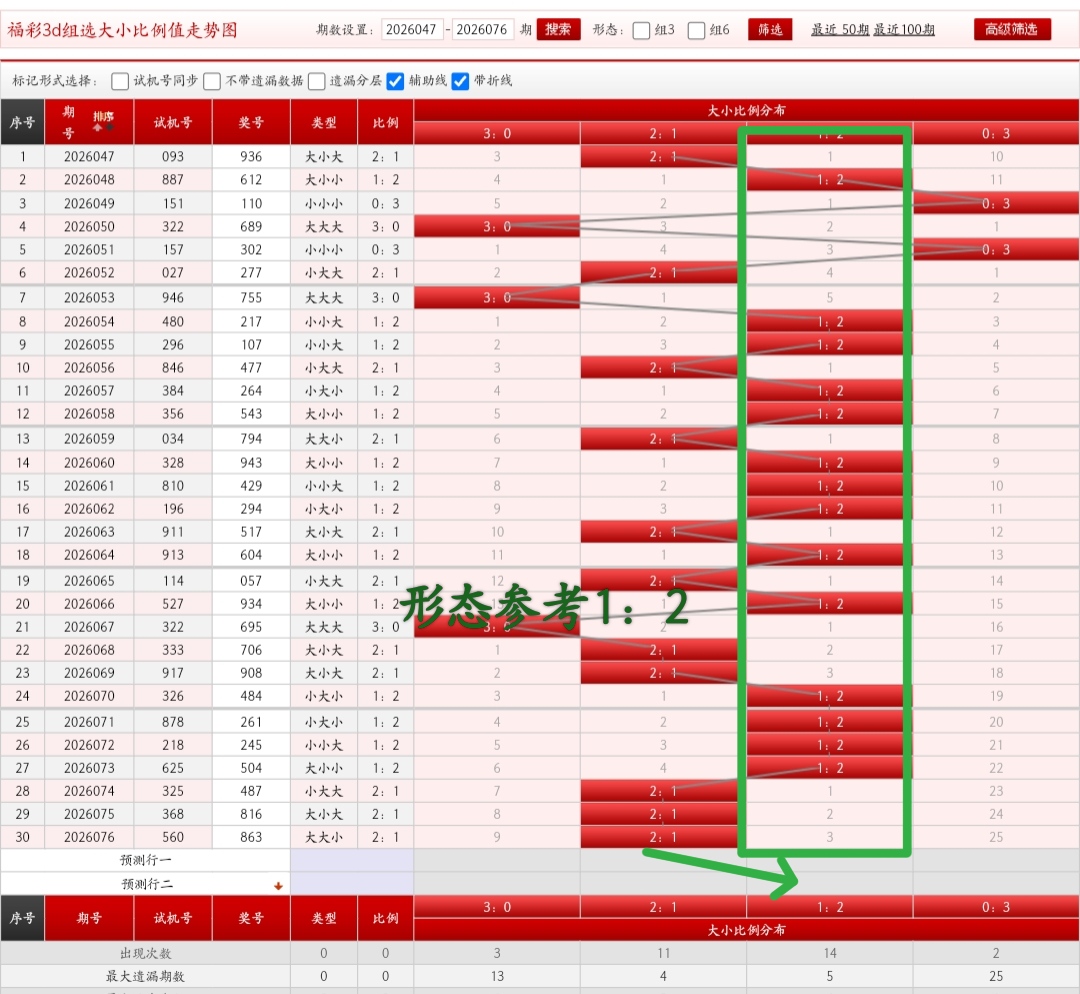Select issue 2026071 in table

tap(89, 722)
